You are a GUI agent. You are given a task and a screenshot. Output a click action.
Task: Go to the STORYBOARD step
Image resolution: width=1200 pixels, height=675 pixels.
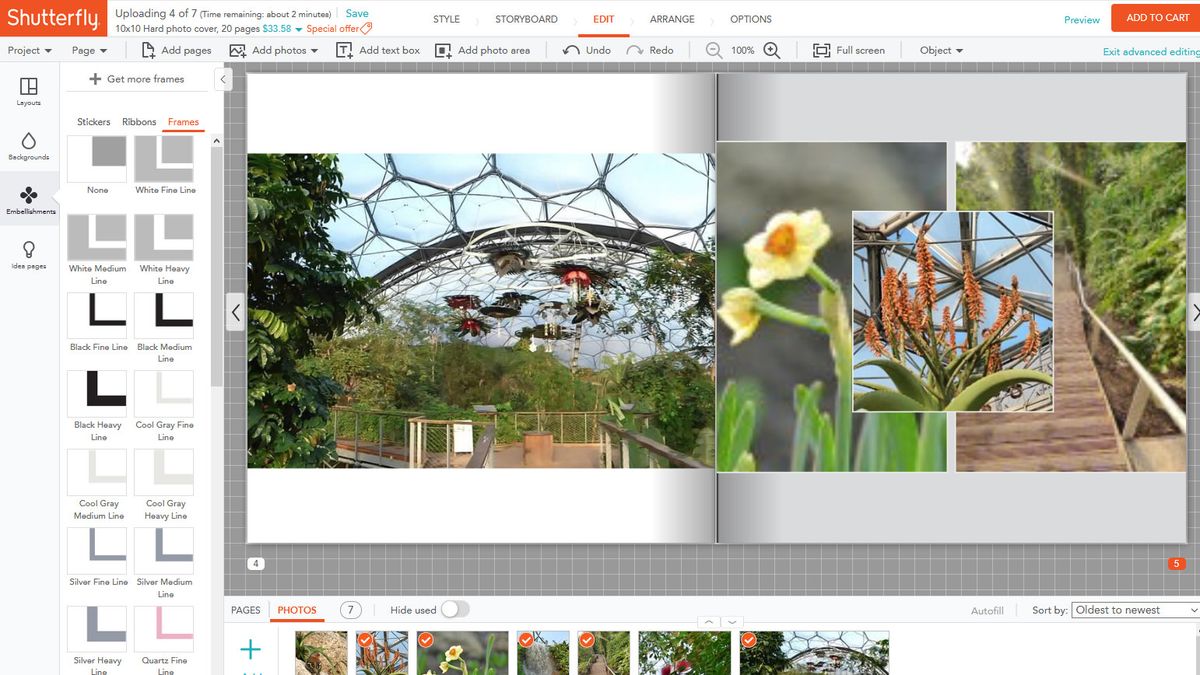tap(526, 19)
